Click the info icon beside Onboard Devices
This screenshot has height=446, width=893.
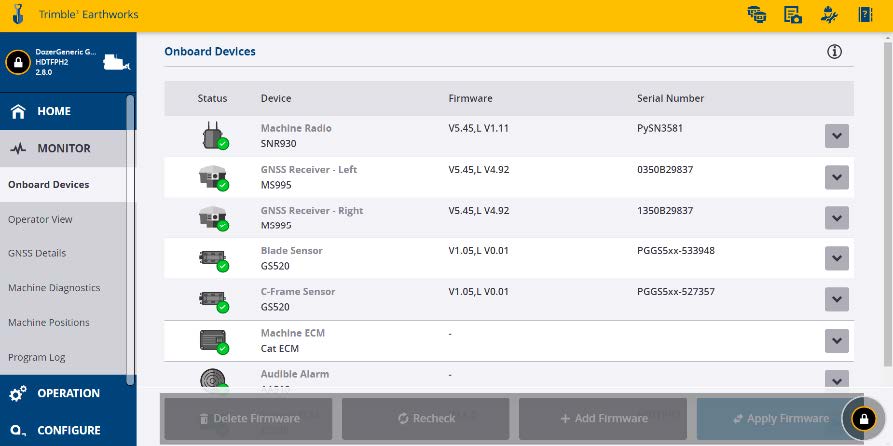[834, 52]
